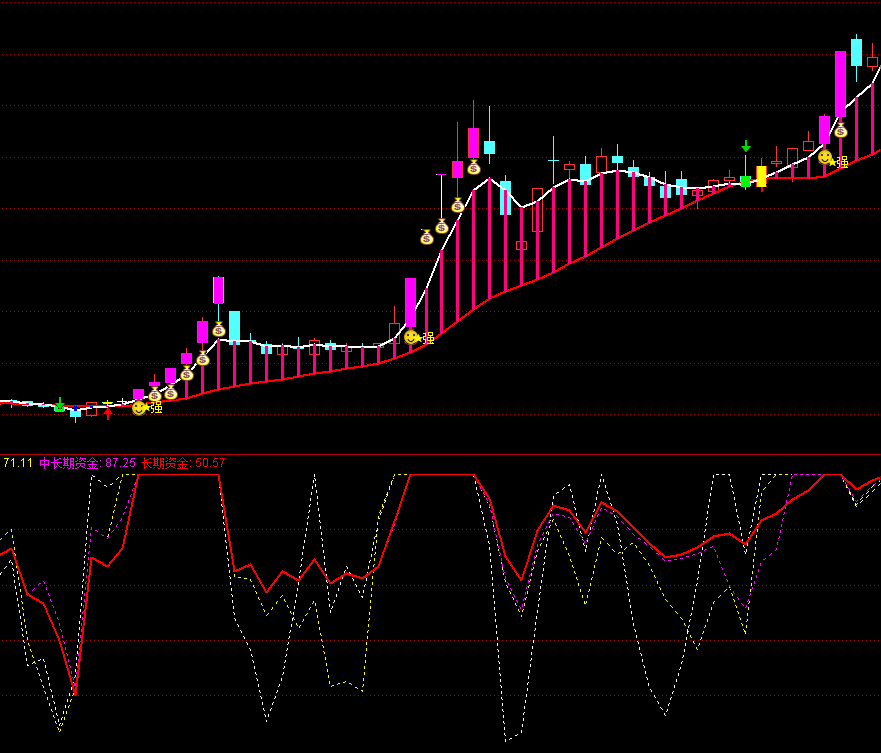Viewport: 881px width, 753px height.
Task: Click the lowest-left money bag in the middle rally
Action: pyautogui.click(x=426, y=237)
